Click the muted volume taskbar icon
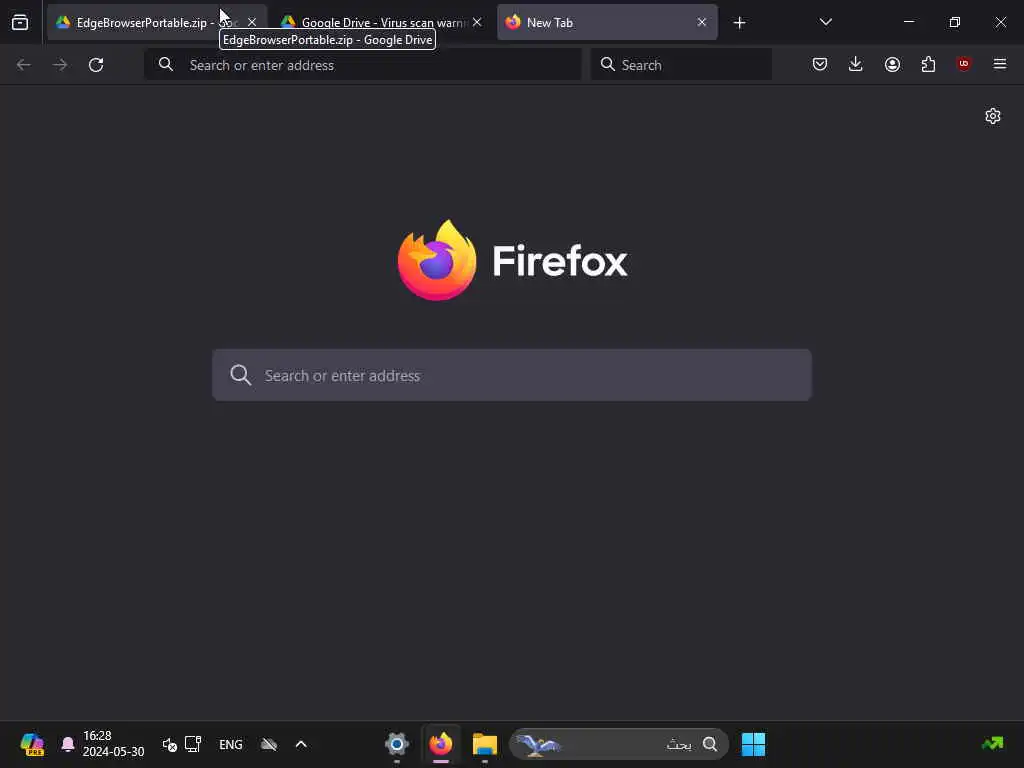This screenshot has height=768, width=1024. coord(170,744)
